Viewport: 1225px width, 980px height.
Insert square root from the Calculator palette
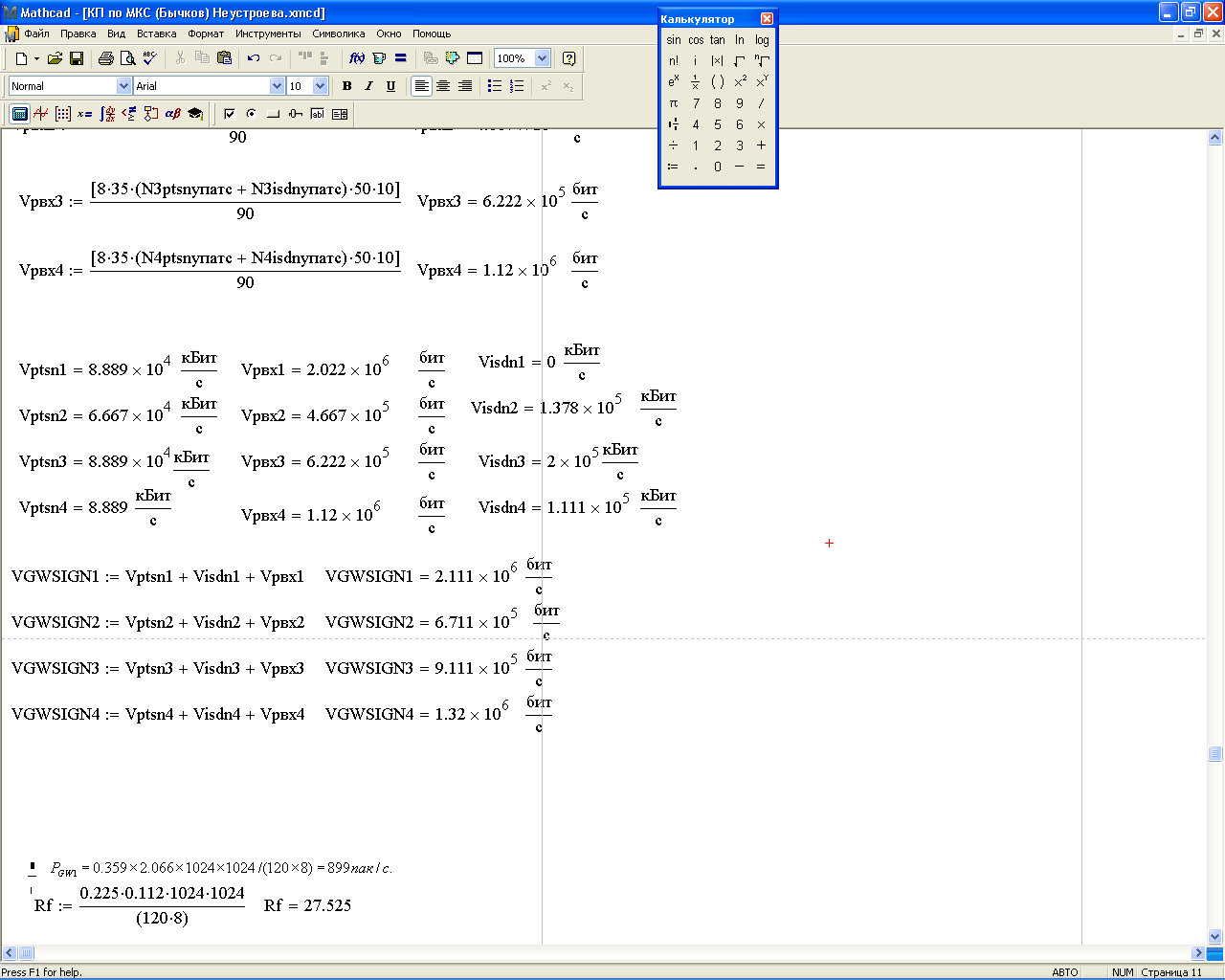click(740, 61)
